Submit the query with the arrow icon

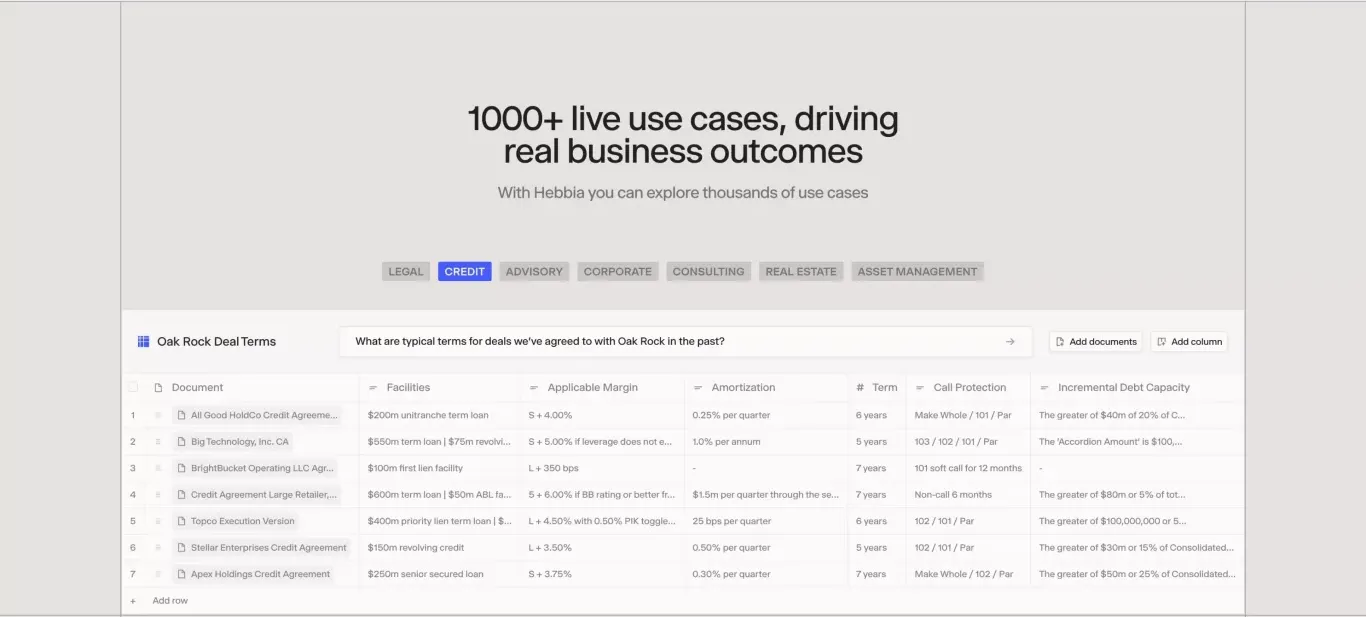tap(1010, 342)
